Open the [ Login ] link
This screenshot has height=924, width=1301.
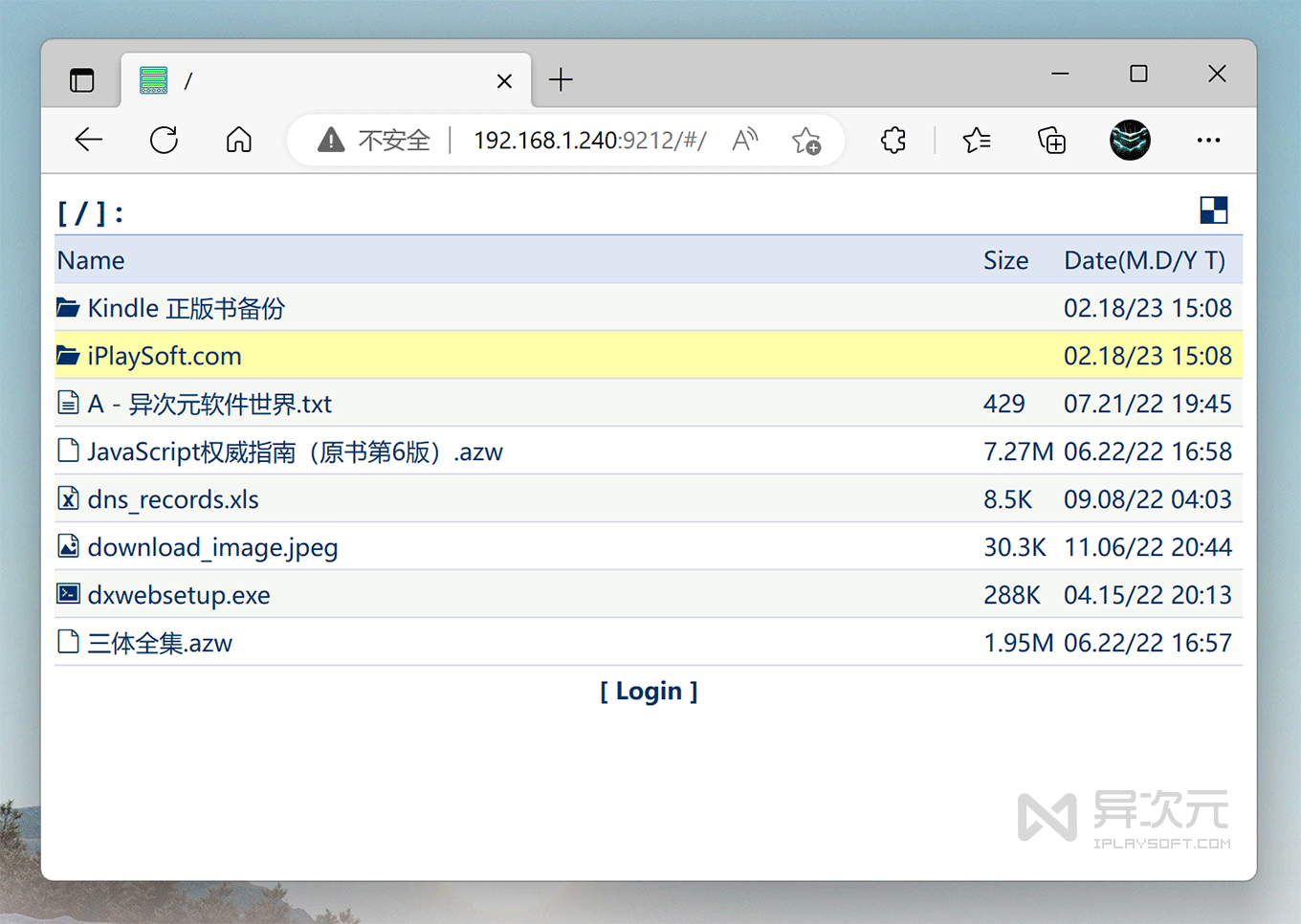649,691
